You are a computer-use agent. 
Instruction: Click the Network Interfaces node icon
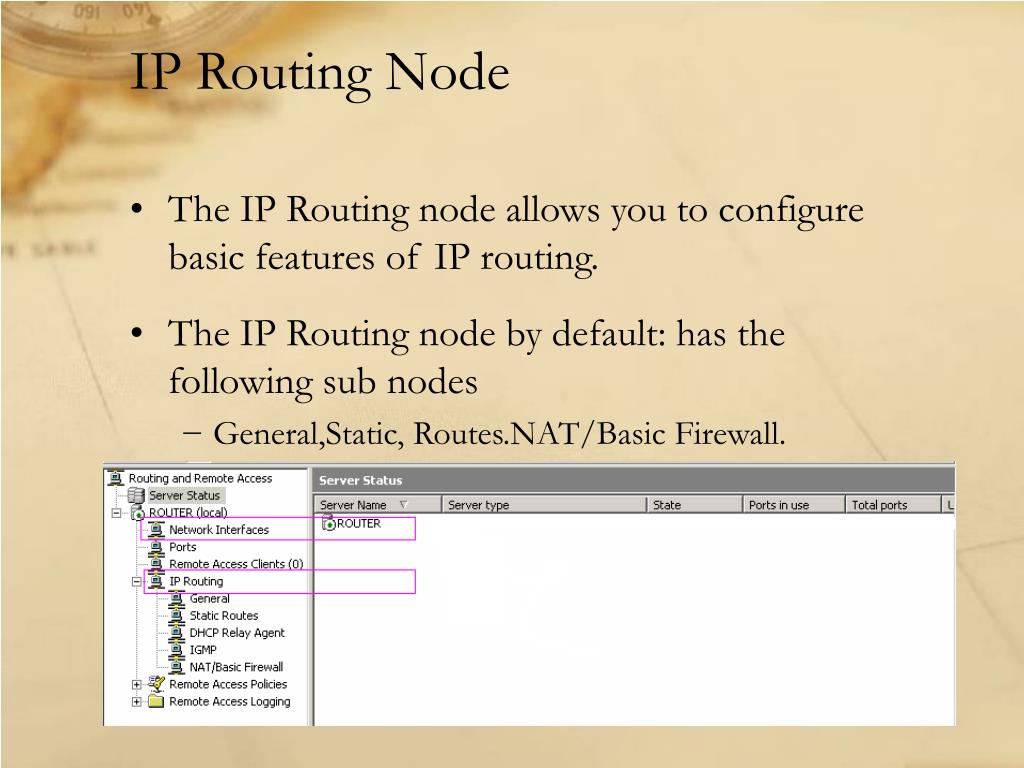pyautogui.click(x=156, y=530)
